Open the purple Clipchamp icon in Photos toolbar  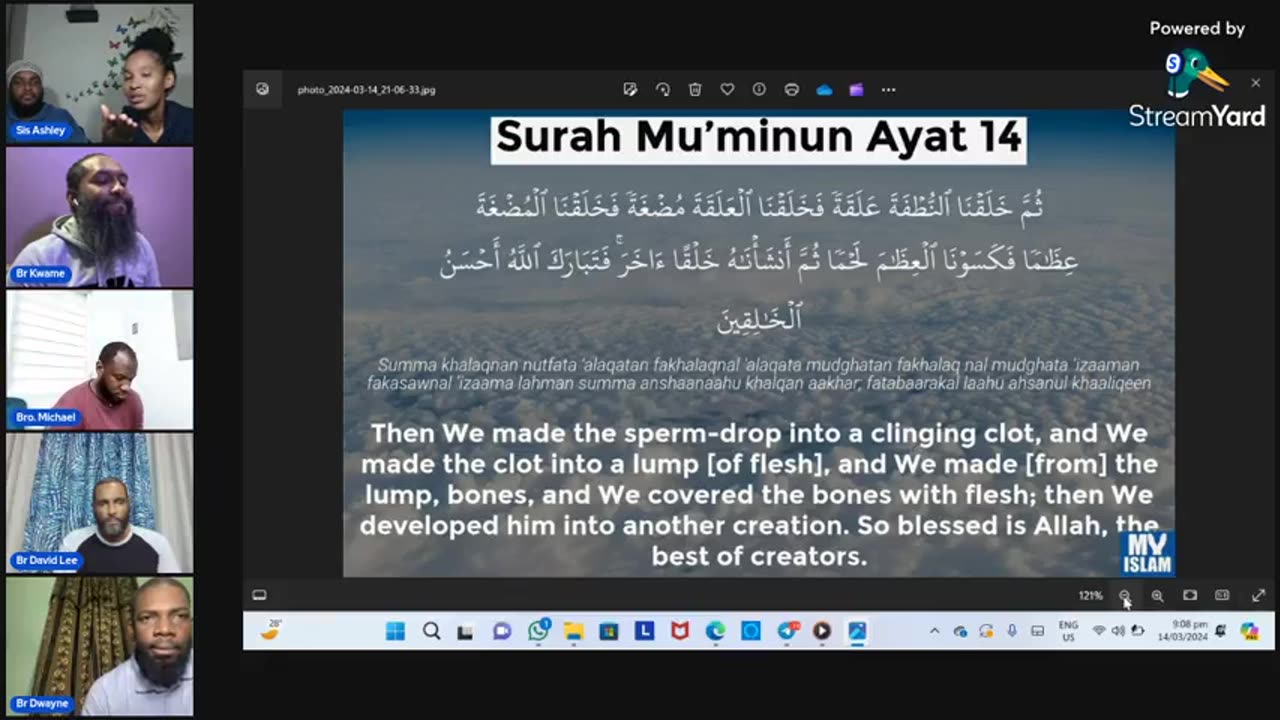click(856, 89)
